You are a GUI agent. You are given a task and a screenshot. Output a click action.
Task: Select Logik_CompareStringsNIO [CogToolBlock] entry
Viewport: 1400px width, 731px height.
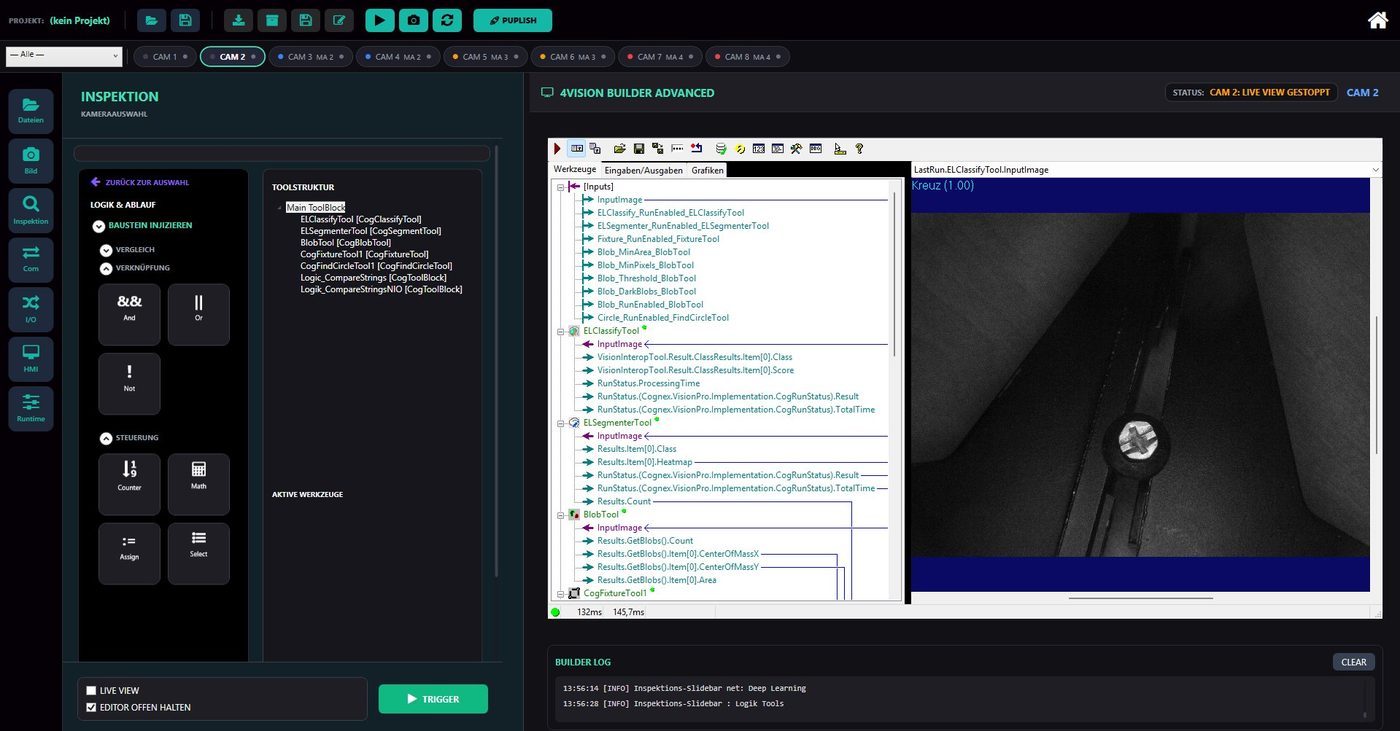pyautogui.click(x=381, y=289)
